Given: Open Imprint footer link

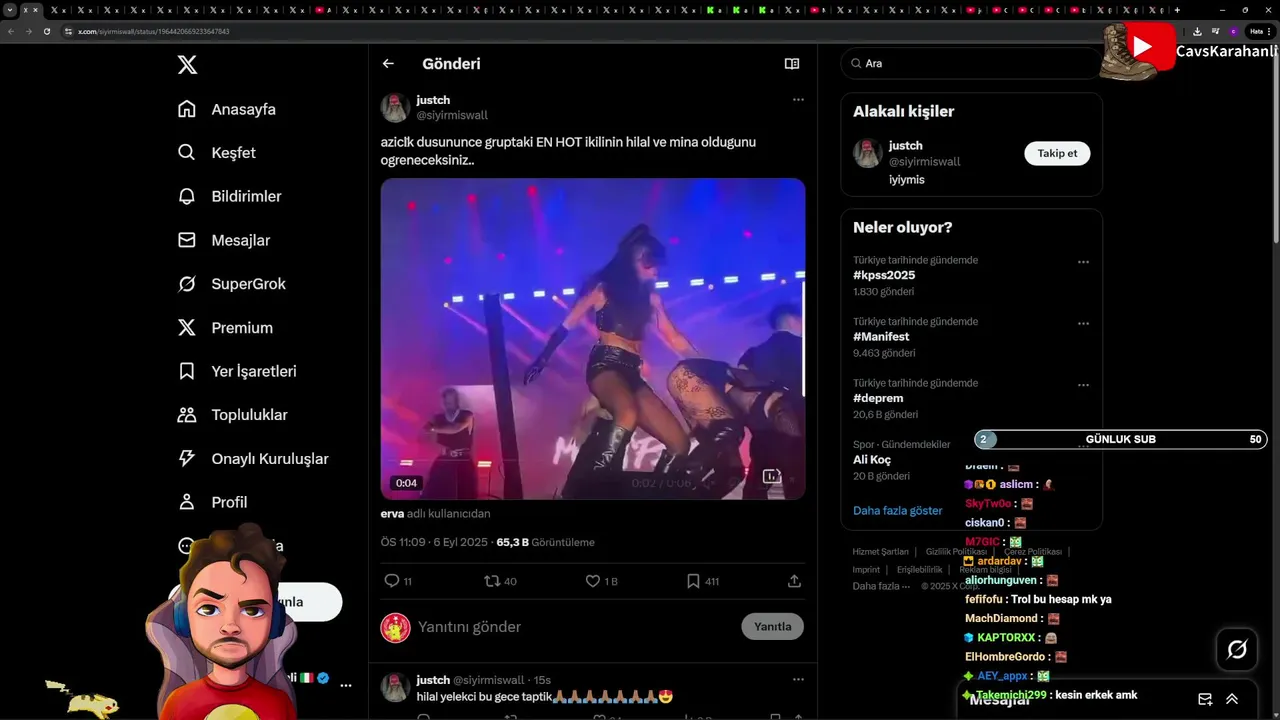Looking at the screenshot, I should [866, 569].
